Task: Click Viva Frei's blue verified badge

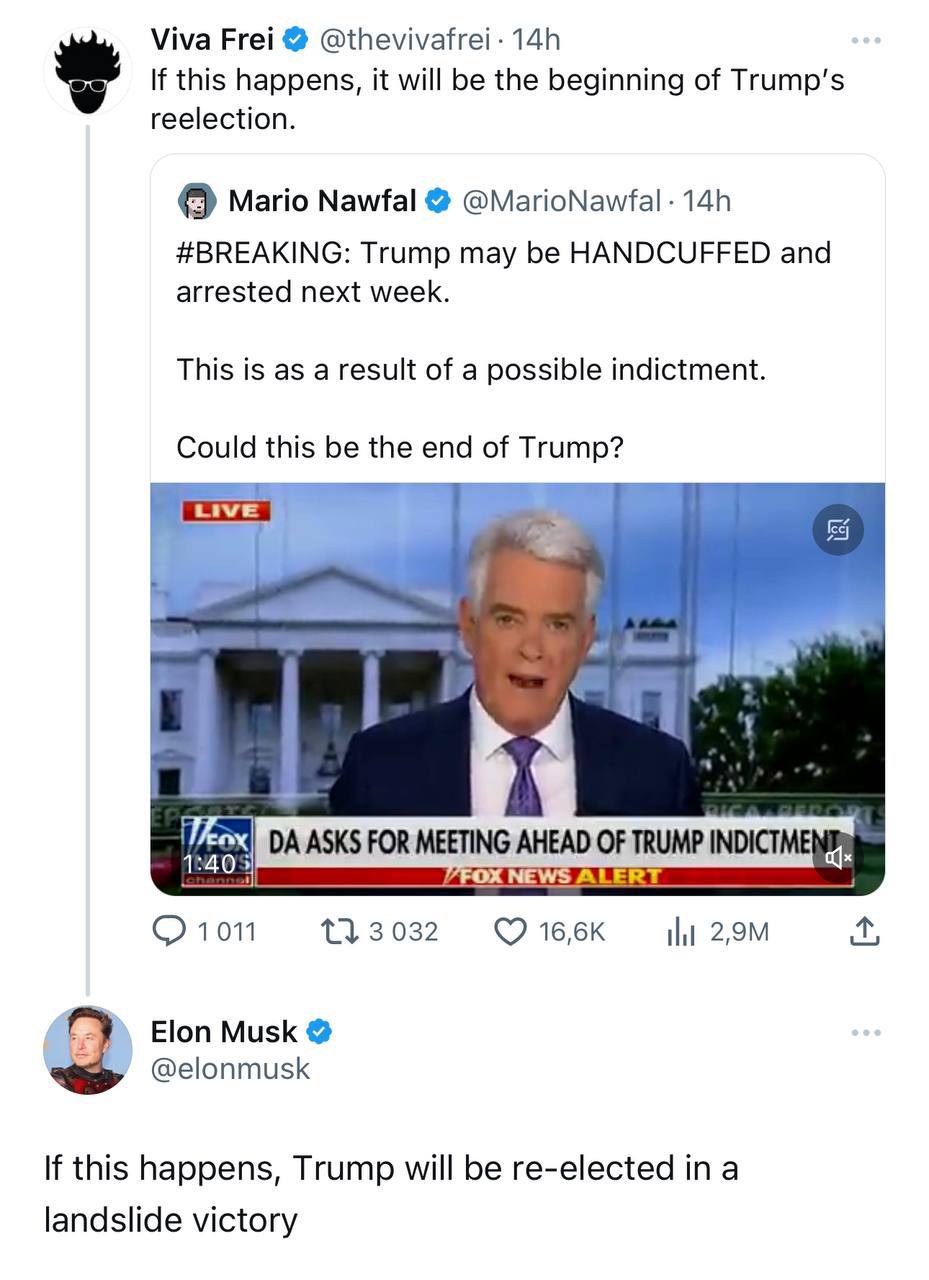Action: [295, 40]
